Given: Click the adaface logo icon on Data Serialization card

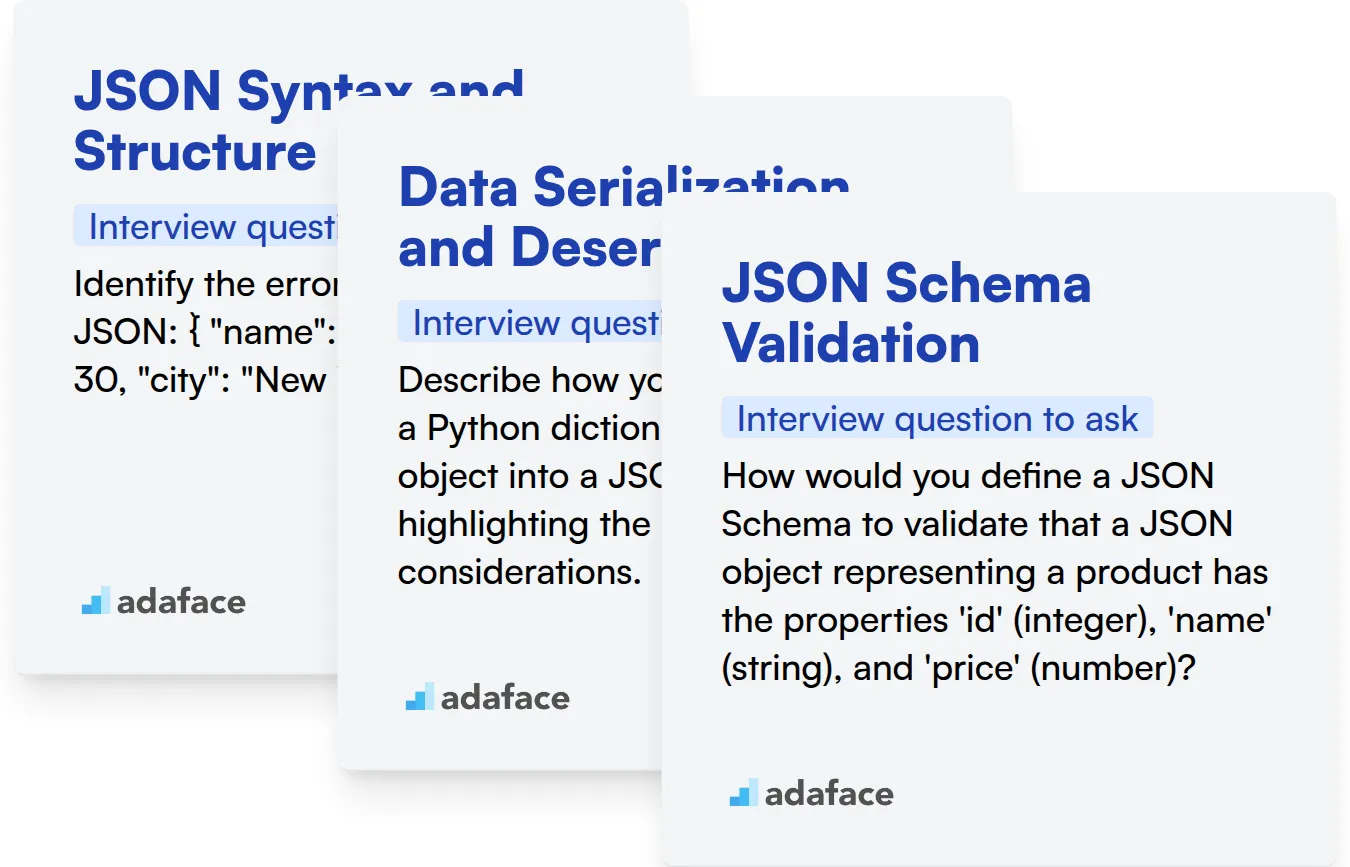Looking at the screenshot, I should point(419,697).
